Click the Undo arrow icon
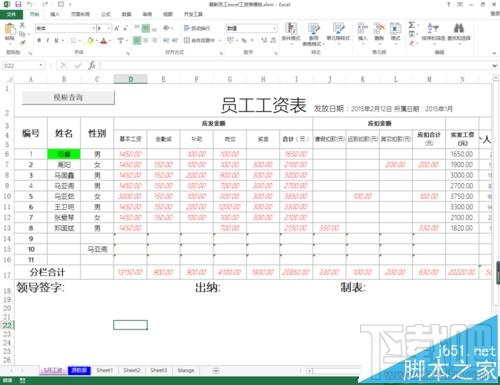Viewport: 500px width, 385px height. point(30,4)
